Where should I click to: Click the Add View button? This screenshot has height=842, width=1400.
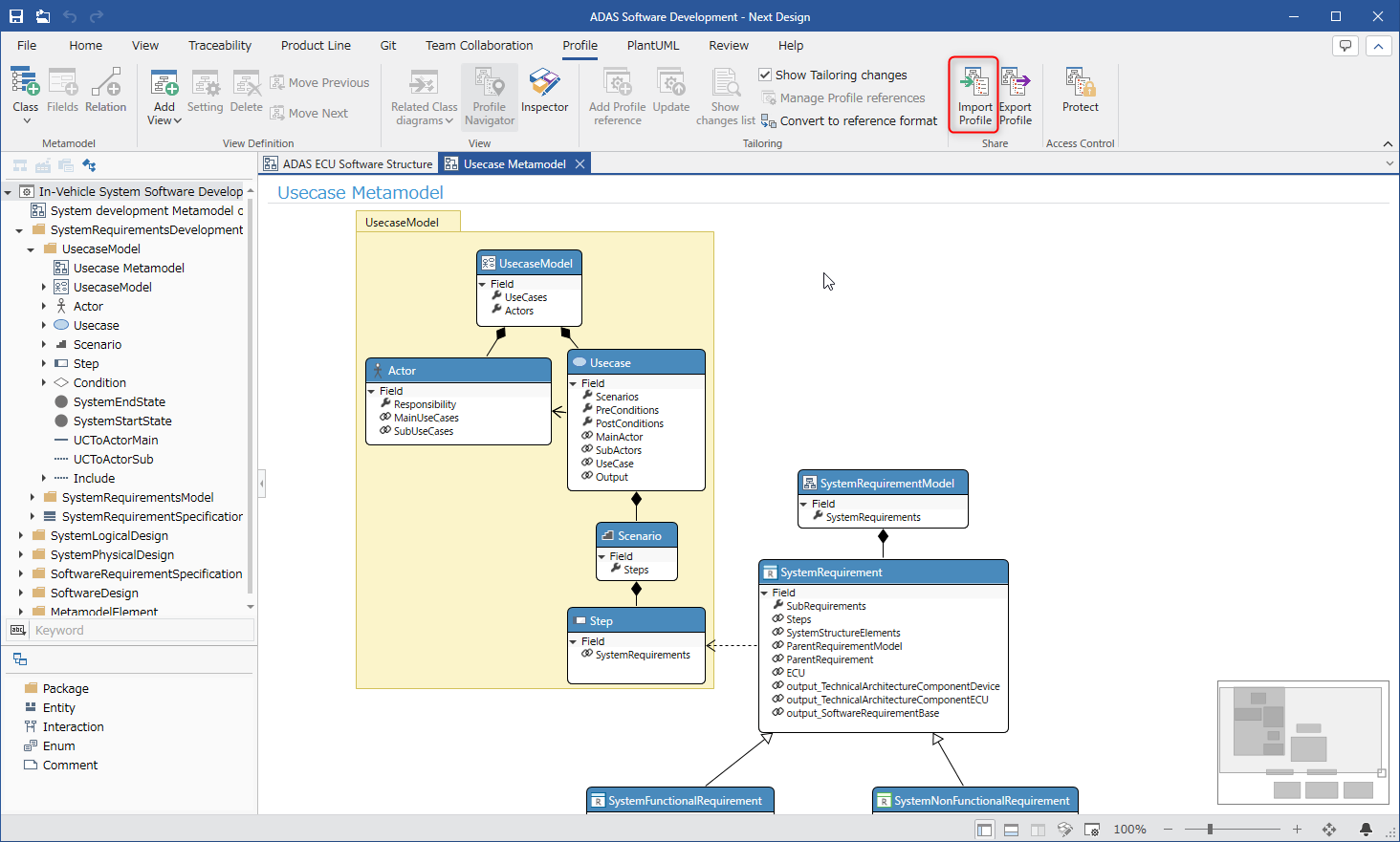click(x=164, y=97)
